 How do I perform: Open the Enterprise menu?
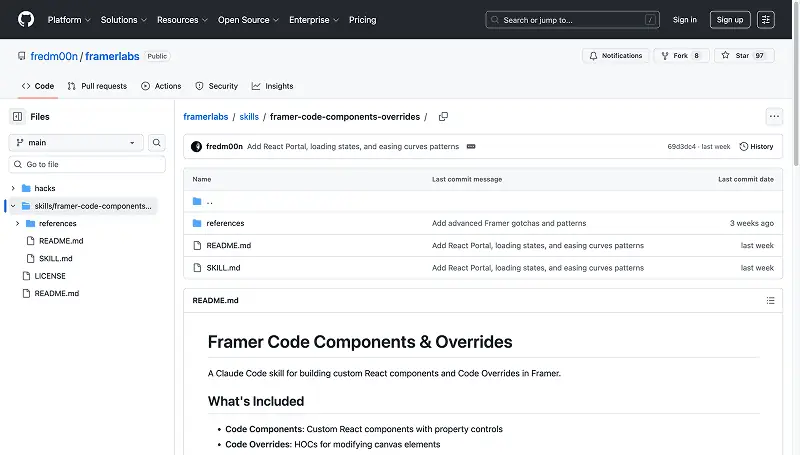(314, 20)
